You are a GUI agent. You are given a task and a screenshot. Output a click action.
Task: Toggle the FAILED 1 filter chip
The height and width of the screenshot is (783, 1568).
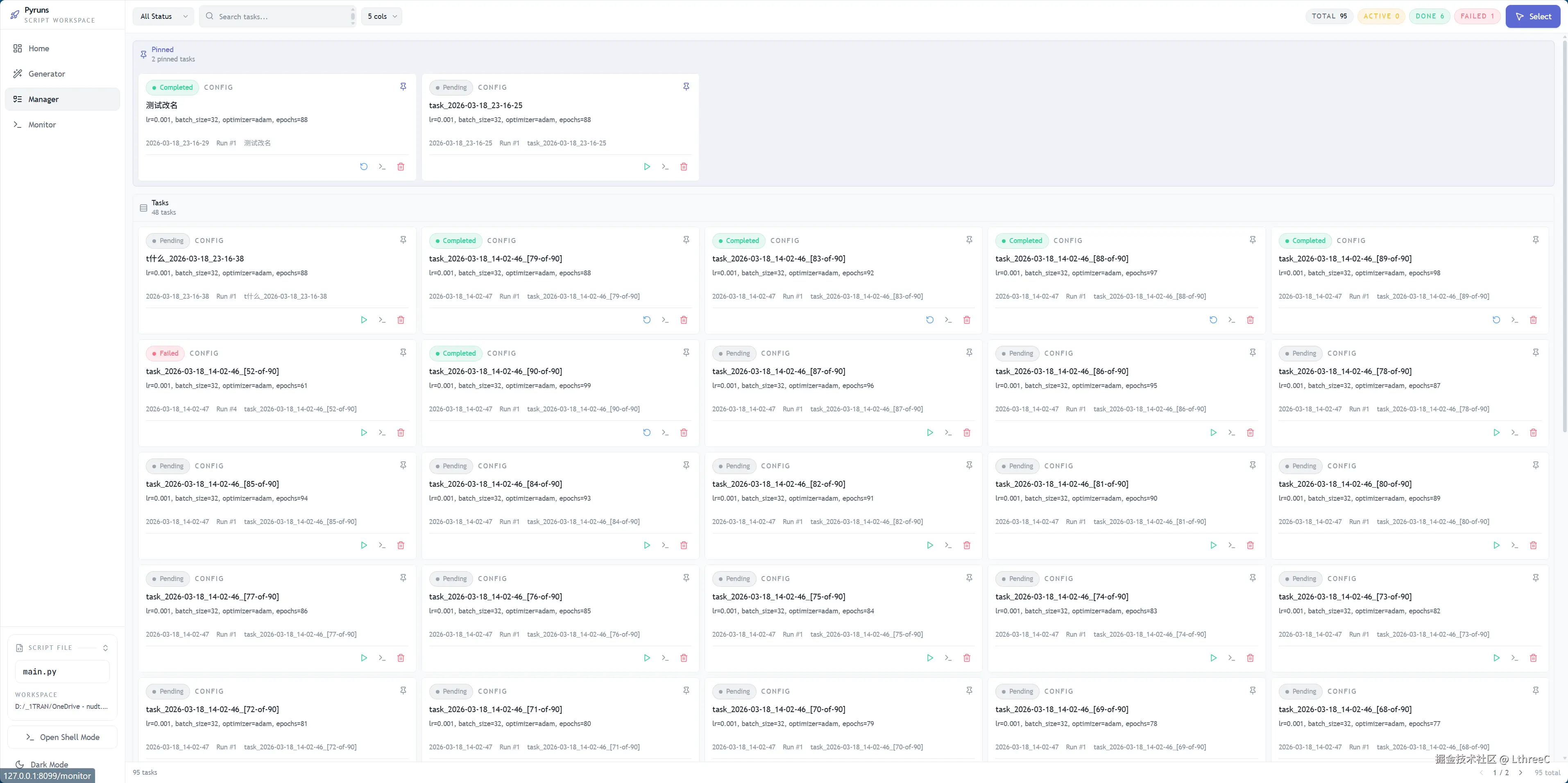[1478, 16]
